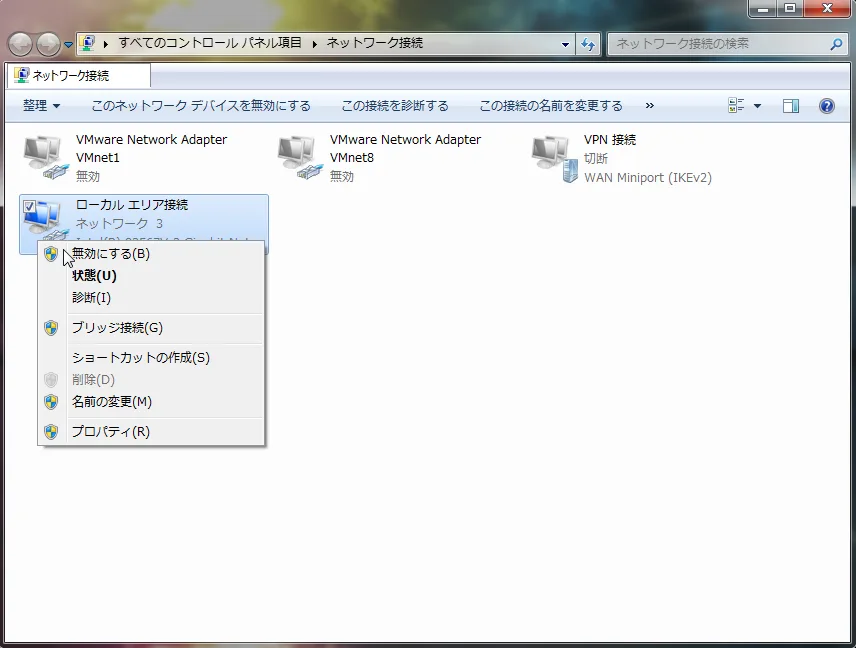Click ネットワーク 3 label text
This screenshot has width=856, height=648.
tap(119, 223)
